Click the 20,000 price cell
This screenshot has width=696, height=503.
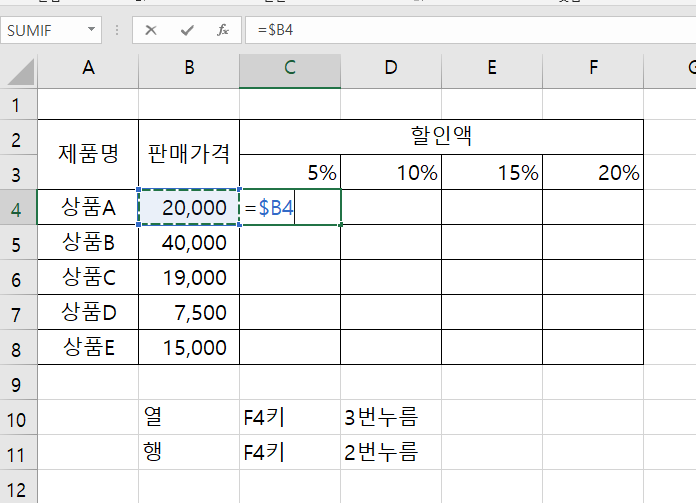189,207
